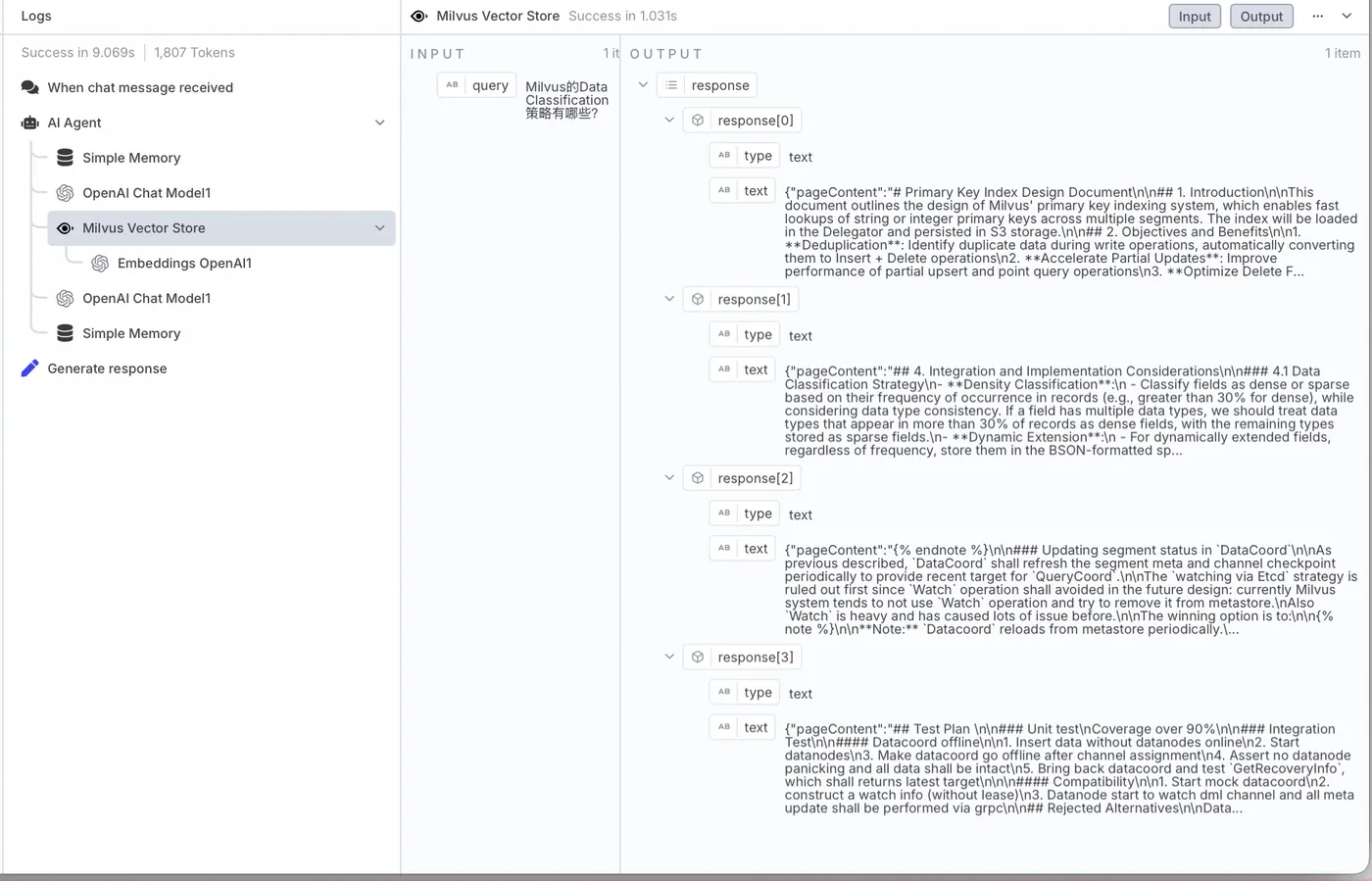This screenshot has width=1372, height=881.
Task: Click eye icon on Milvus Vector Store row
Action: [65, 228]
